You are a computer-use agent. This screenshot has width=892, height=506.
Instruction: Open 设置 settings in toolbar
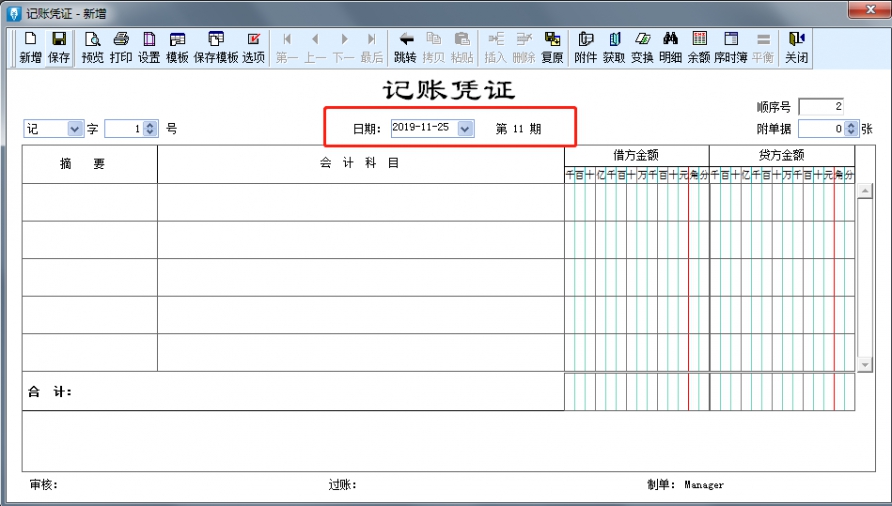[x=149, y=47]
